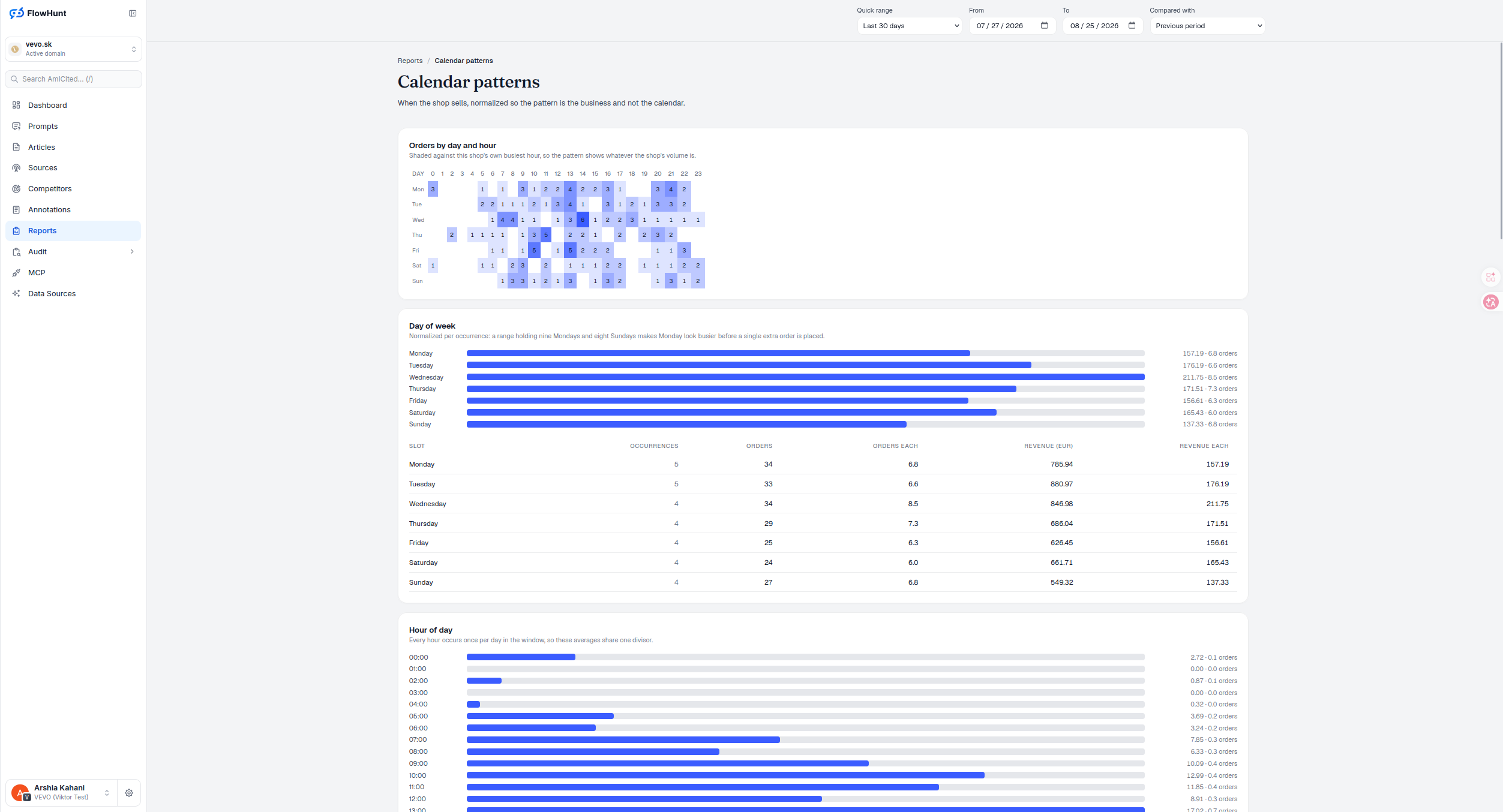Click the search magnifier icon
Screen dimensions: 1503x812
click(14, 79)
